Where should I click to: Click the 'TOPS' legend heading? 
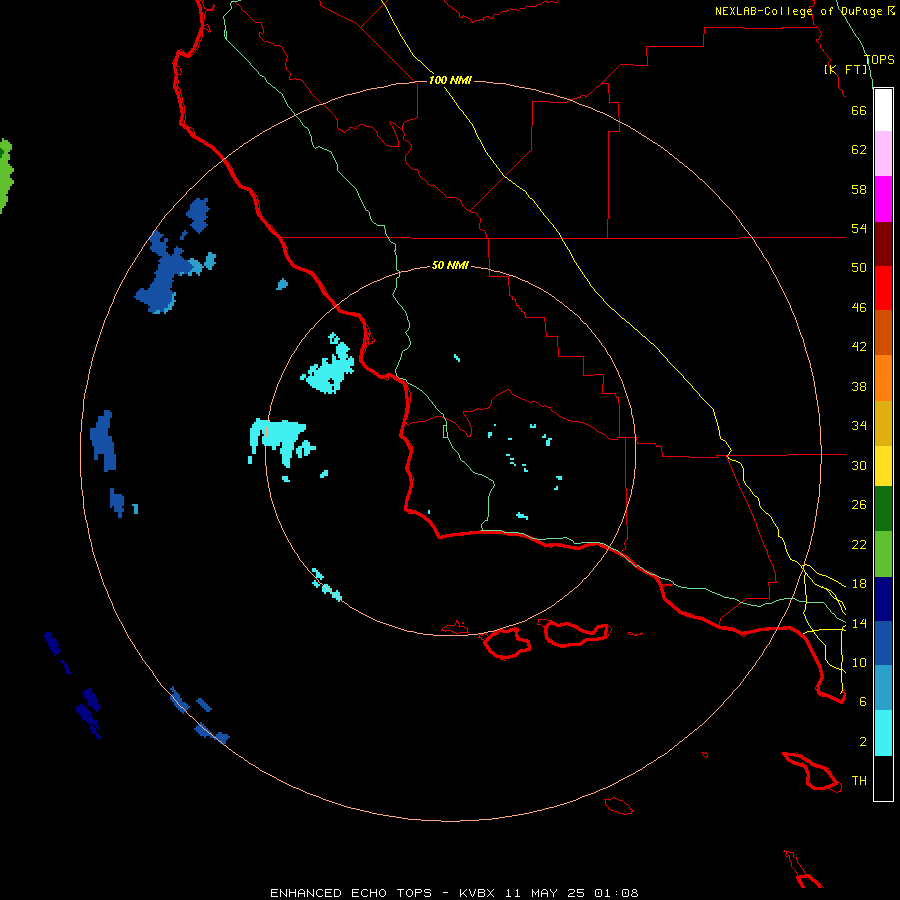pos(879,59)
